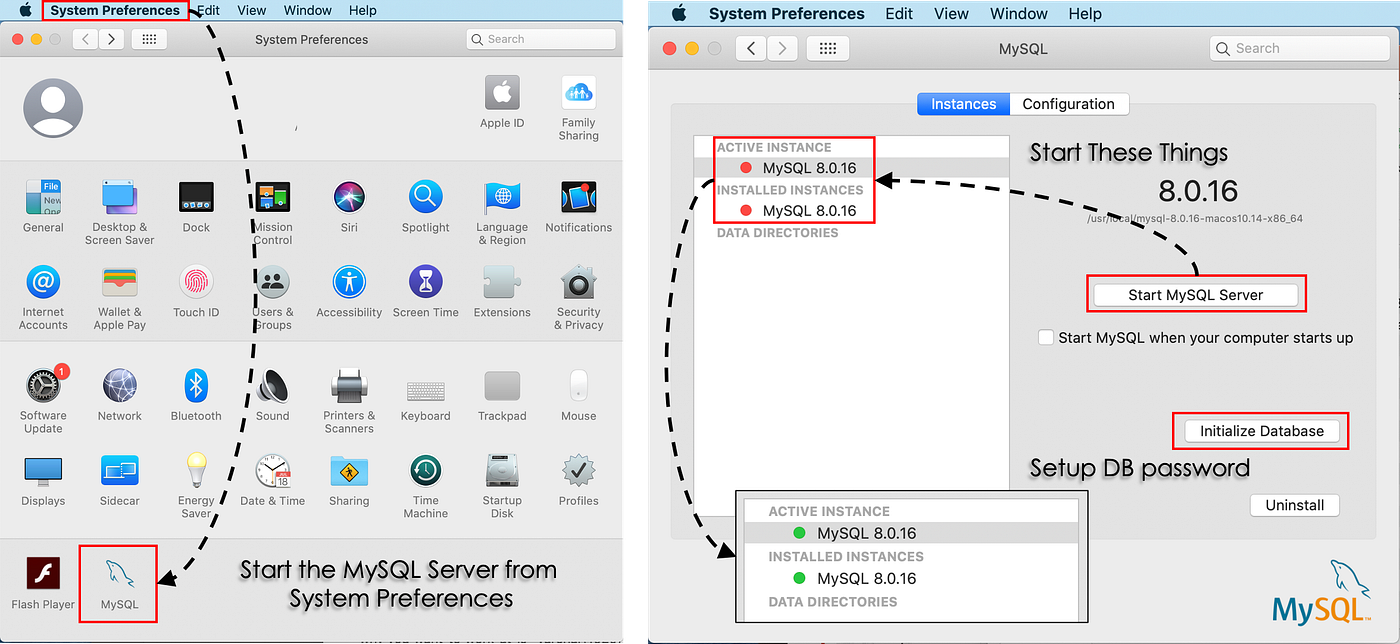This screenshot has height=644, width=1400.
Task: Click the Uninstall button
Action: [x=1294, y=505]
